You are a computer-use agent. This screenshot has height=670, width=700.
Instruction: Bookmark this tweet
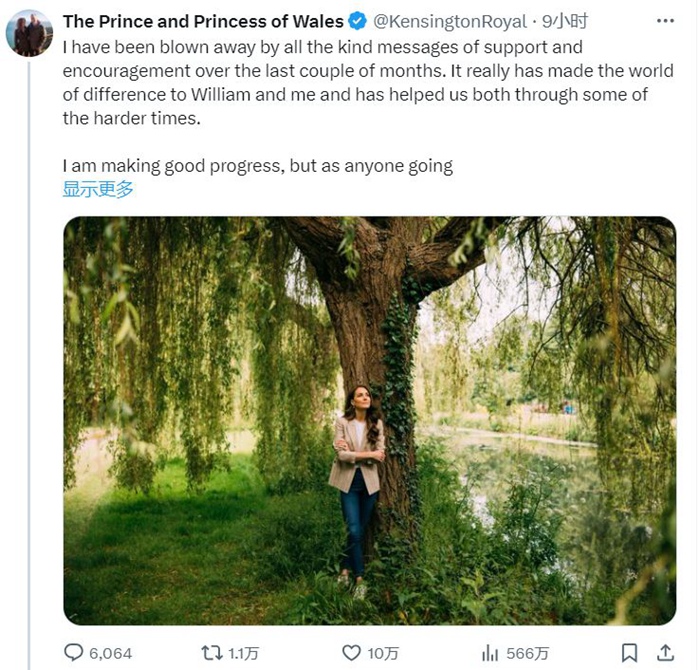629,653
